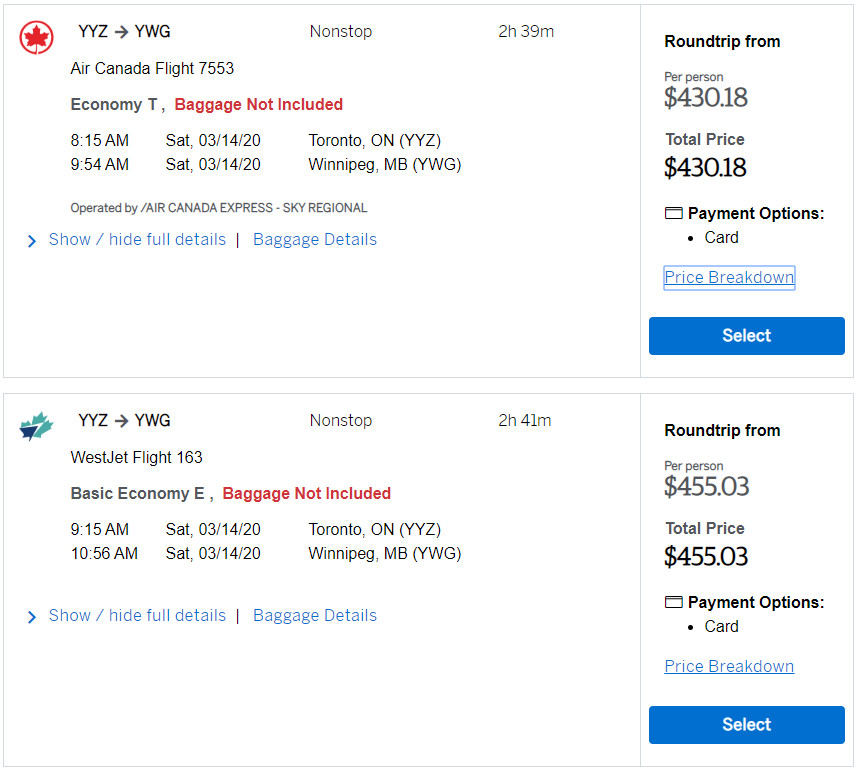Show full details for WestJet Flight 163
Viewport: 857px width, 771px height.
coord(137,615)
